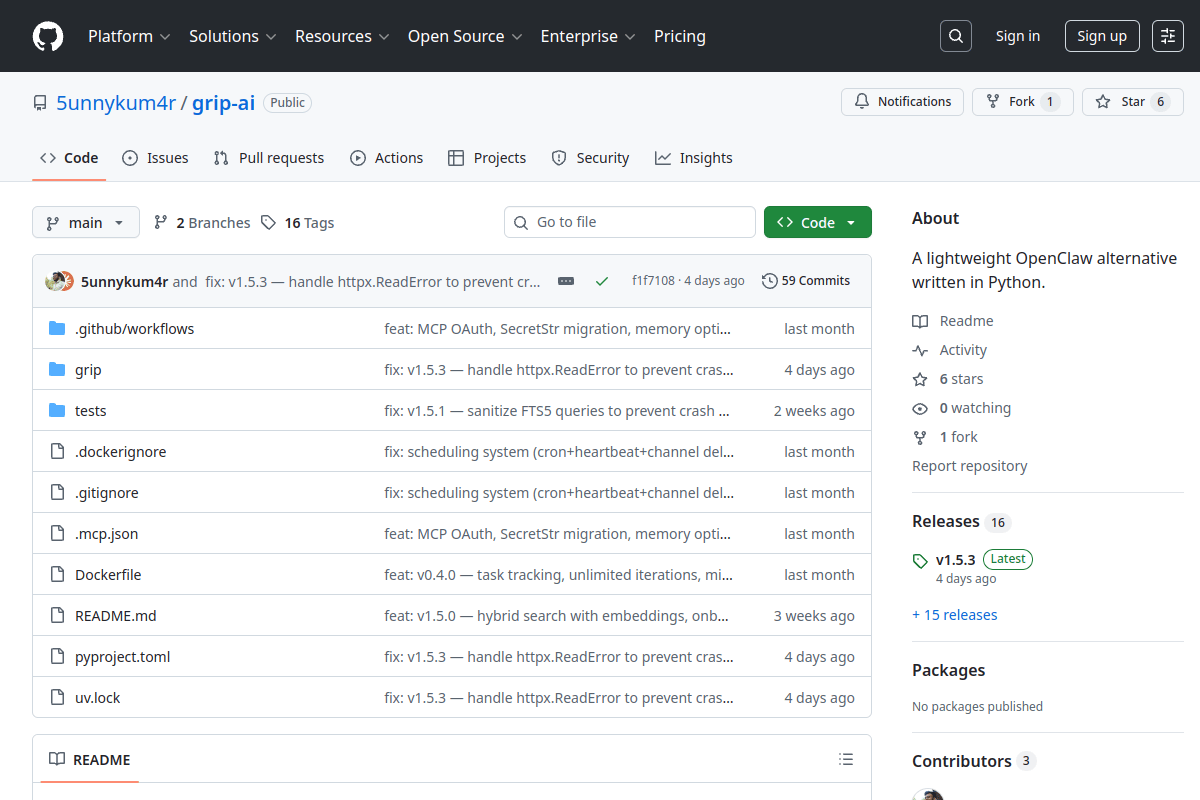Click the Go to file field
Image resolution: width=1200 pixels, height=800 pixels.
tap(629, 221)
